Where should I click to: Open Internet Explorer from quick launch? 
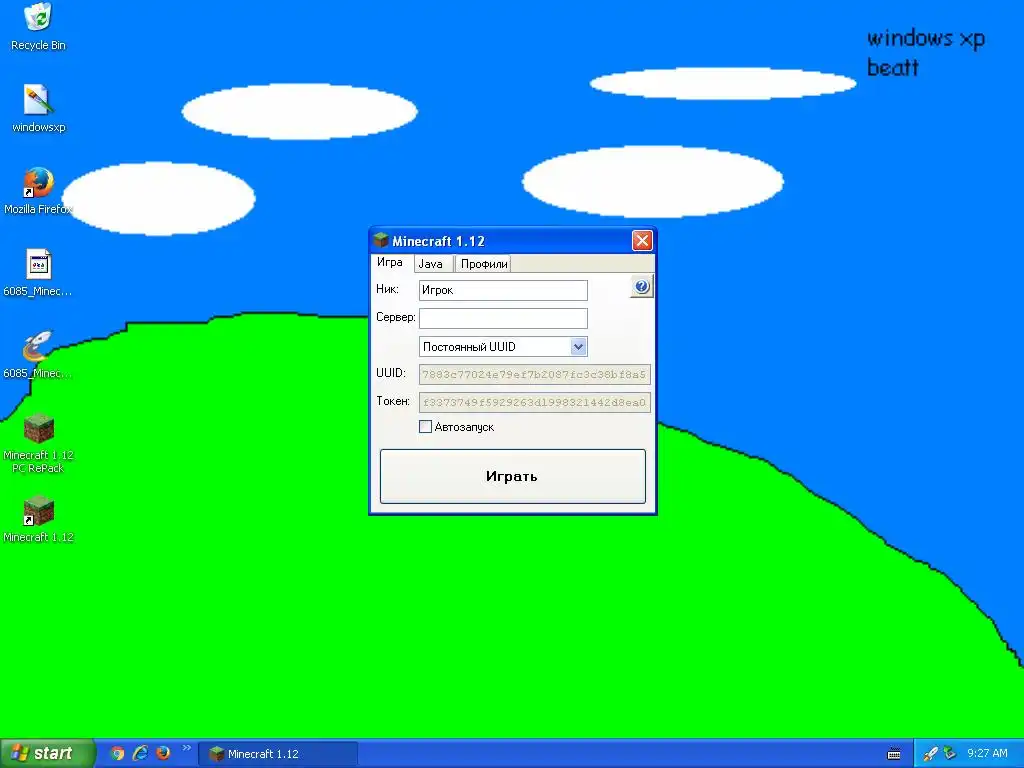(x=140, y=753)
